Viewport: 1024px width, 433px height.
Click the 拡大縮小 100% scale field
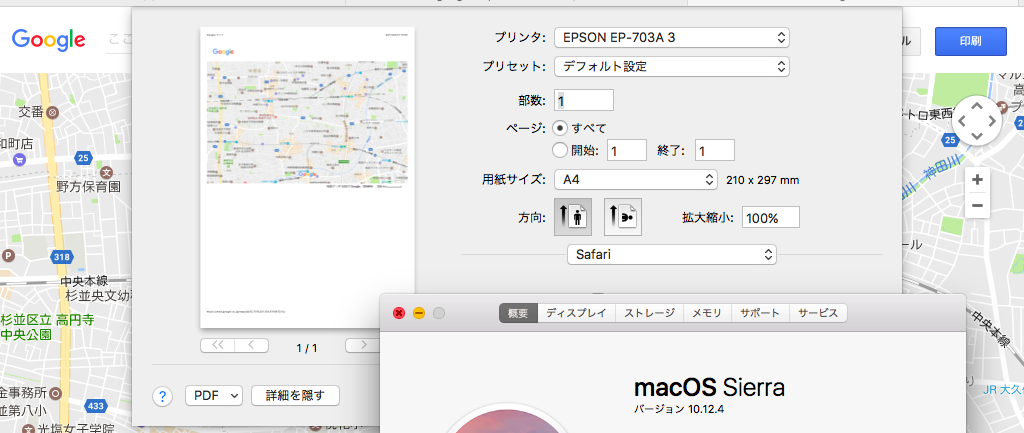click(770, 217)
